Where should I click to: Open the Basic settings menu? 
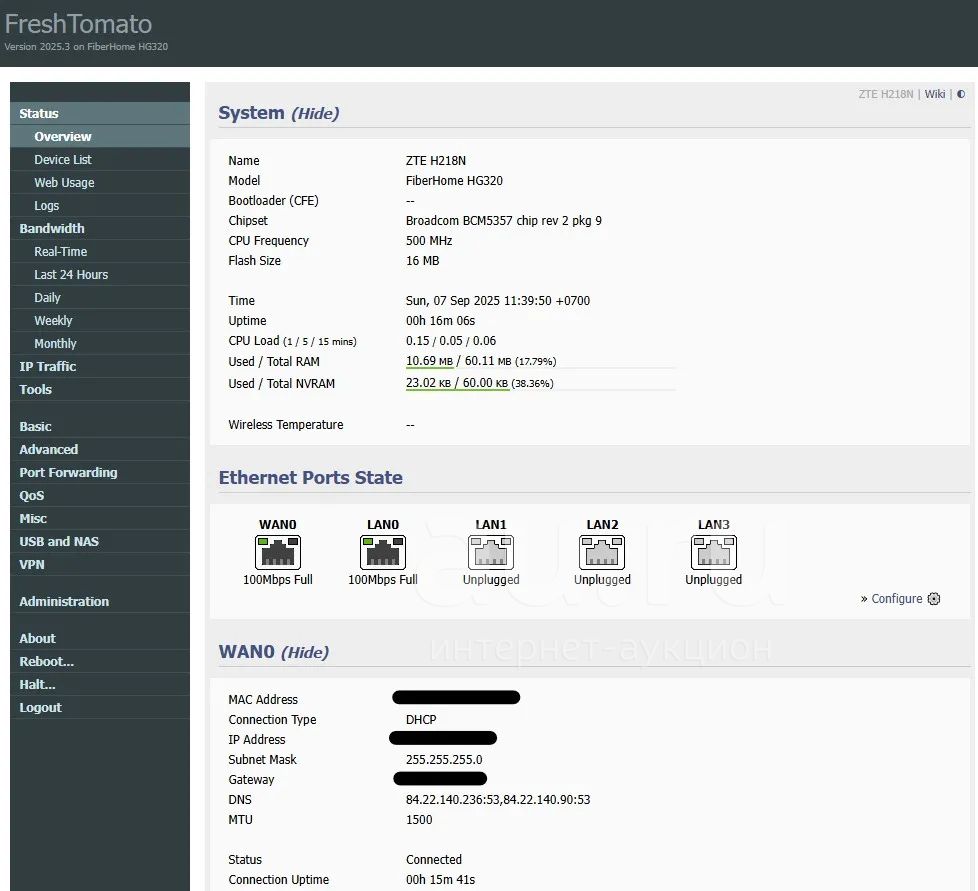100,426
